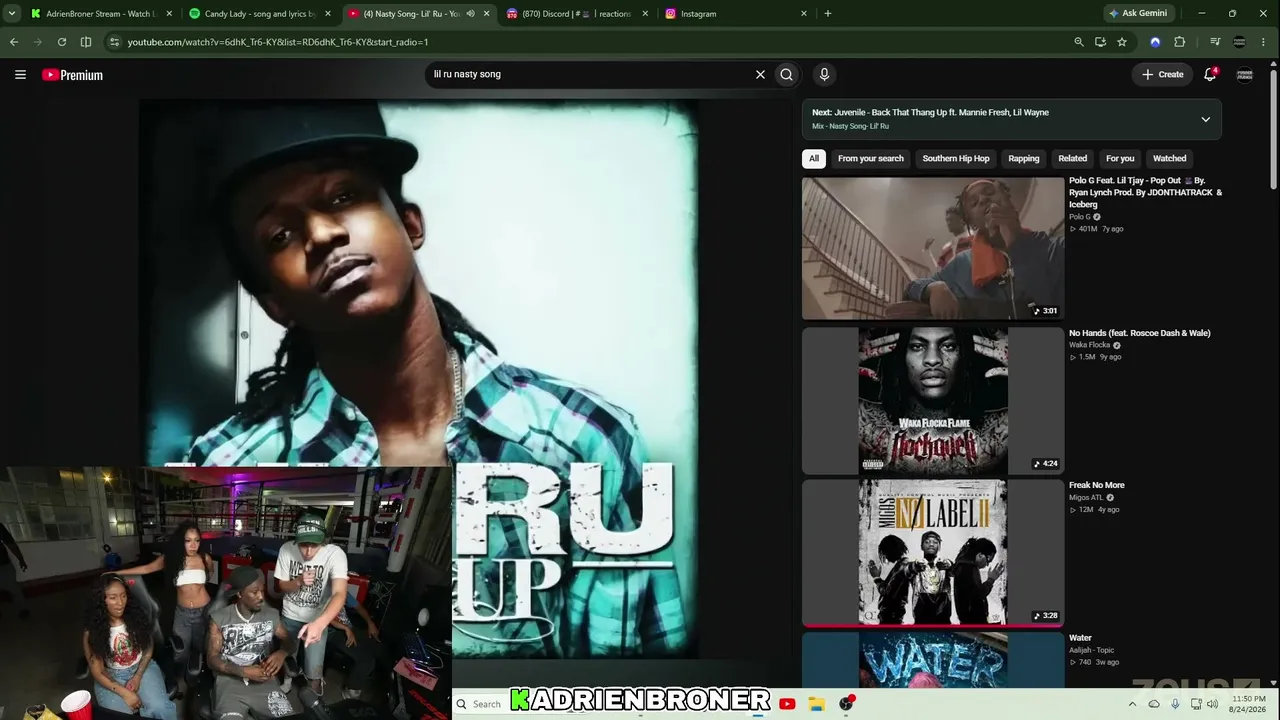
Task: Filter by Southern Hip Hop chip
Action: tap(956, 158)
